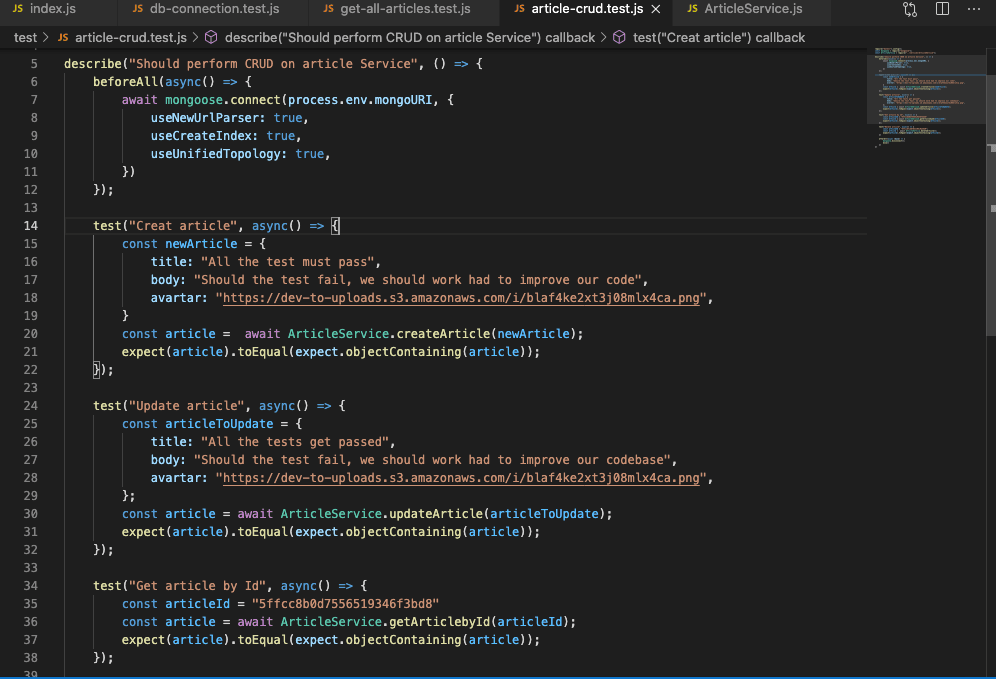Open the More Actions ellipsis menu
996x679 pixels.
click(x=975, y=9)
